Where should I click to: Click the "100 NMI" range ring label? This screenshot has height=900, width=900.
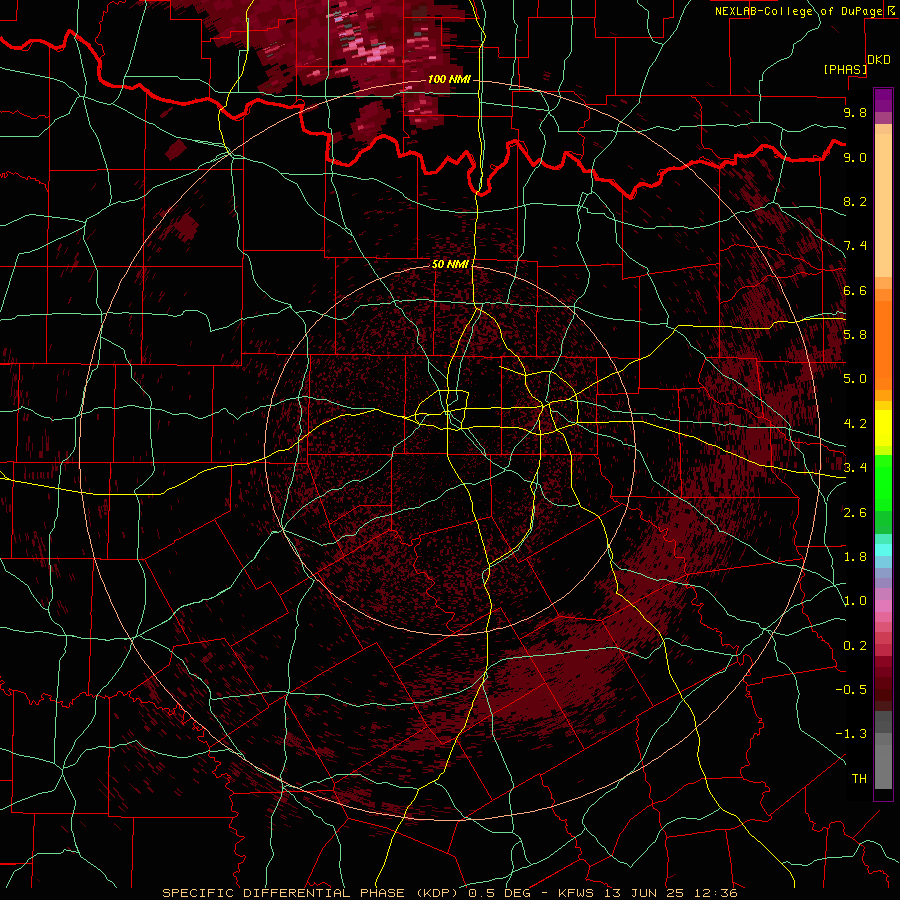click(x=449, y=79)
